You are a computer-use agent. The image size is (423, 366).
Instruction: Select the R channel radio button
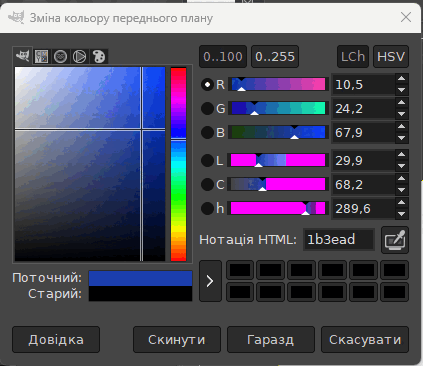(x=207, y=85)
